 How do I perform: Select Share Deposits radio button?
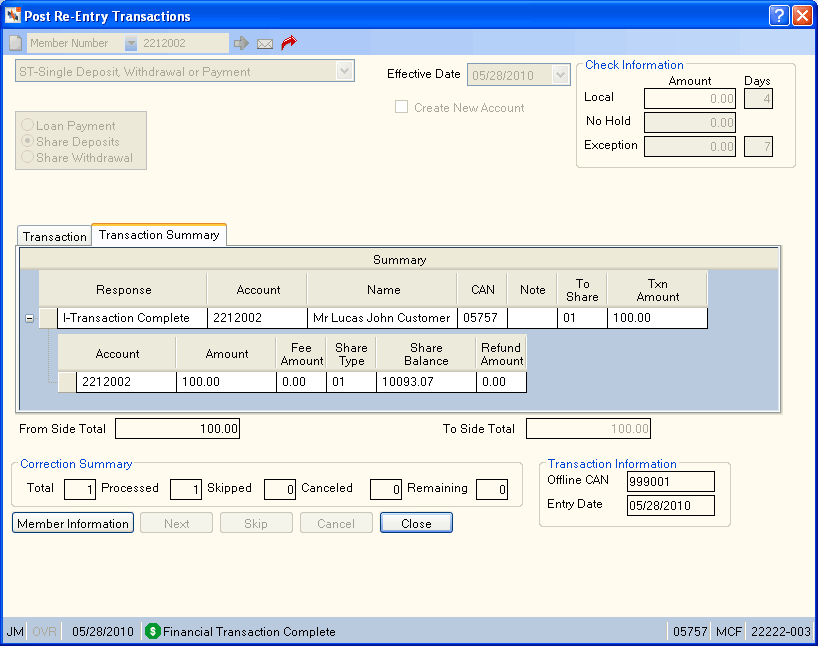[28, 141]
